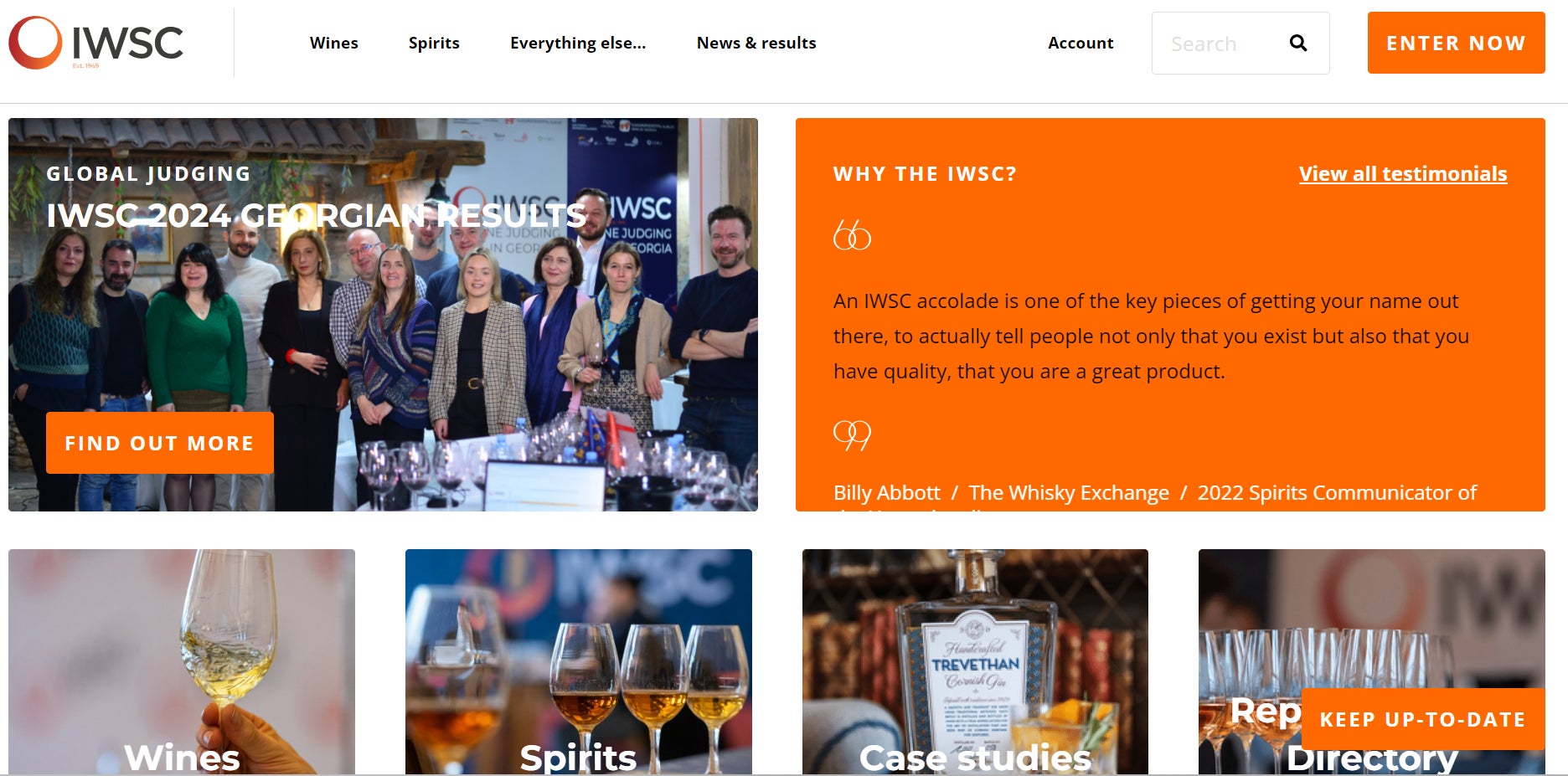The height and width of the screenshot is (776, 1568).
Task: Open View all testimonials link
Action: (1403, 173)
